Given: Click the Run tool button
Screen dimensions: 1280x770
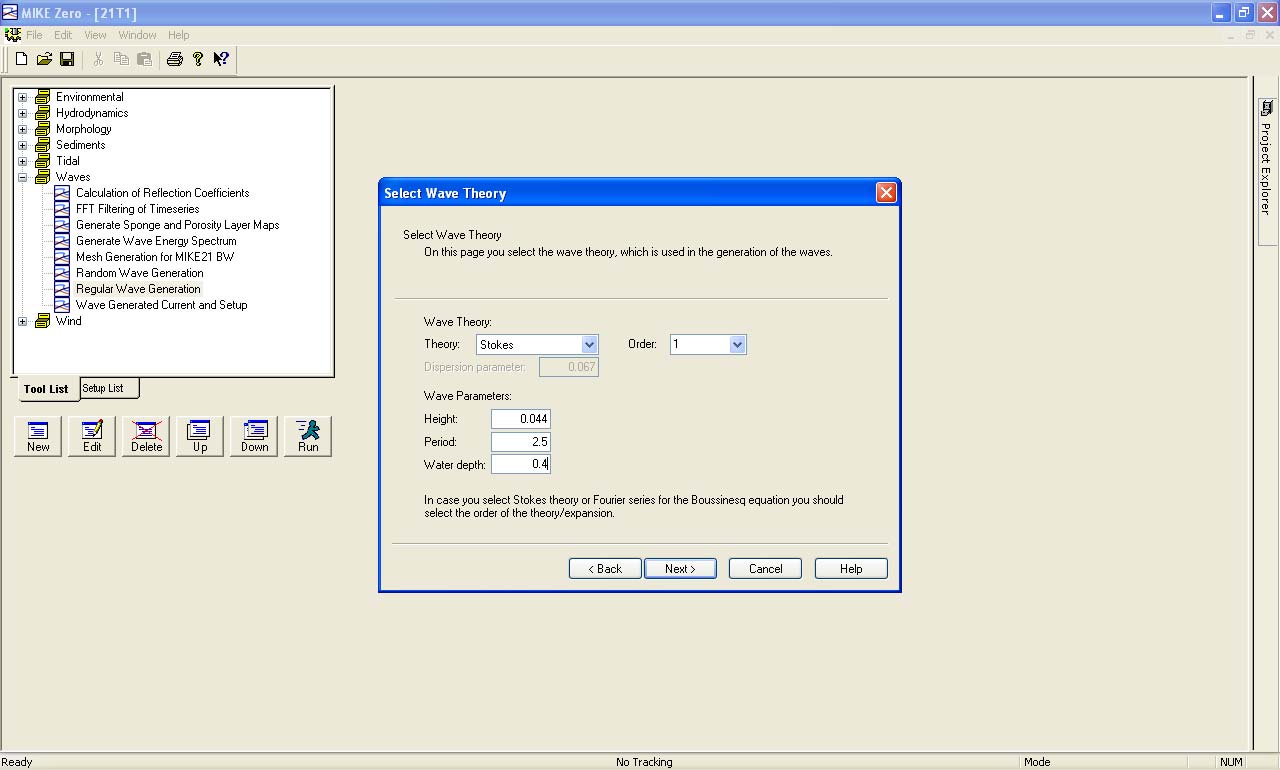Looking at the screenshot, I should (x=308, y=436).
